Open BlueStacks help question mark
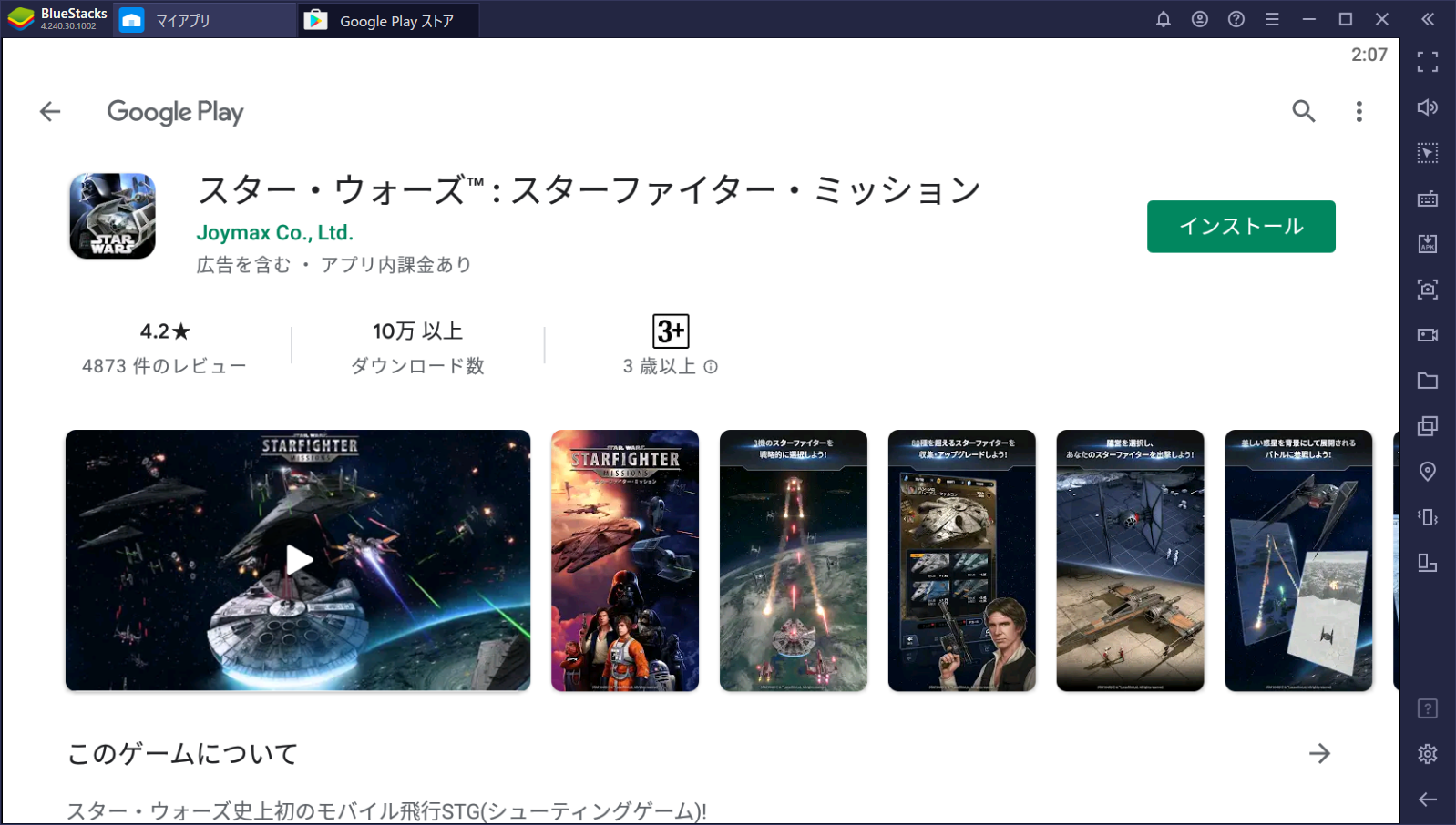The image size is (1456, 825). click(1236, 19)
